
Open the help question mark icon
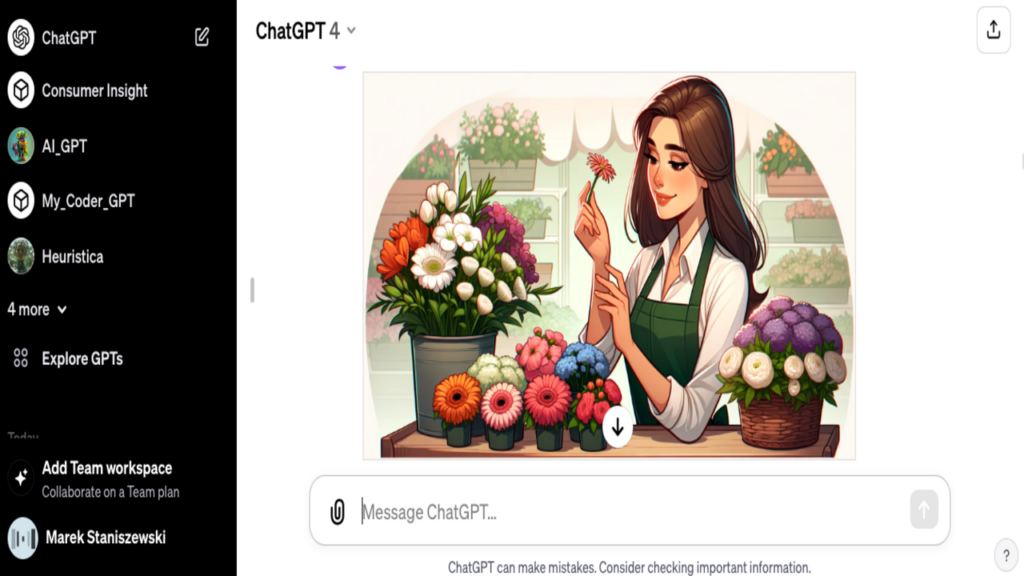1006,555
